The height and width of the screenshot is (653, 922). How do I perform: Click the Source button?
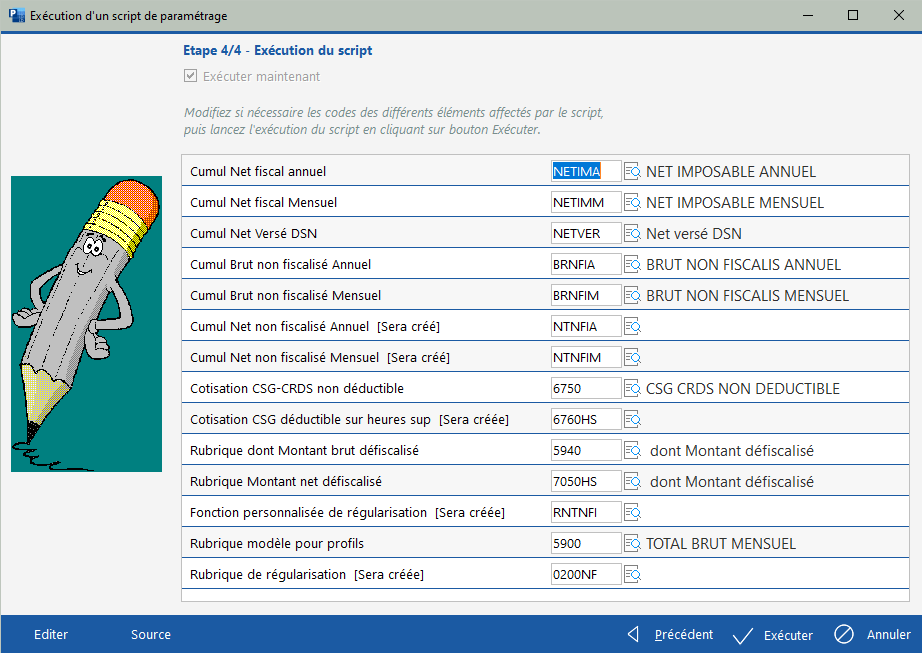[x=151, y=635]
